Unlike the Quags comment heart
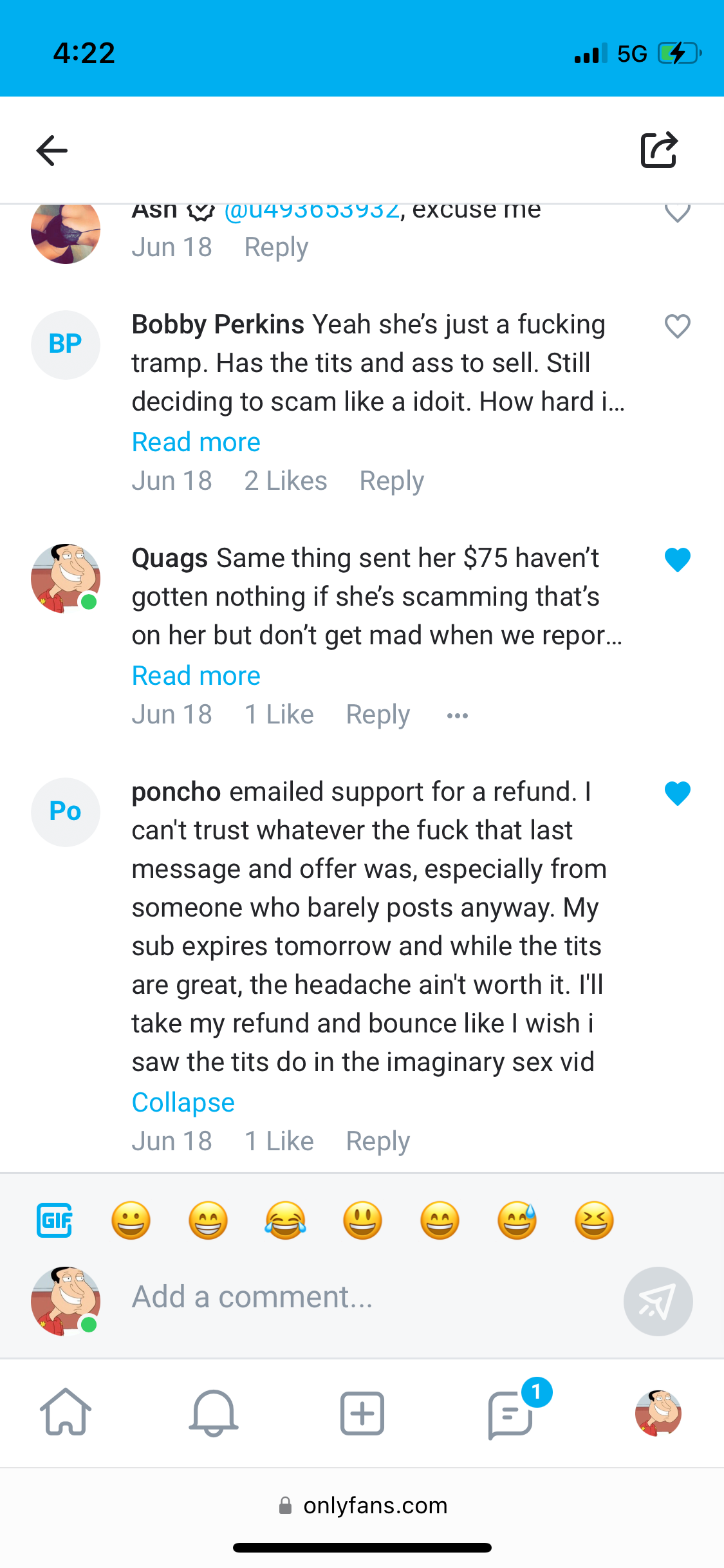Screen dimensions: 724x1568 [x=677, y=560]
